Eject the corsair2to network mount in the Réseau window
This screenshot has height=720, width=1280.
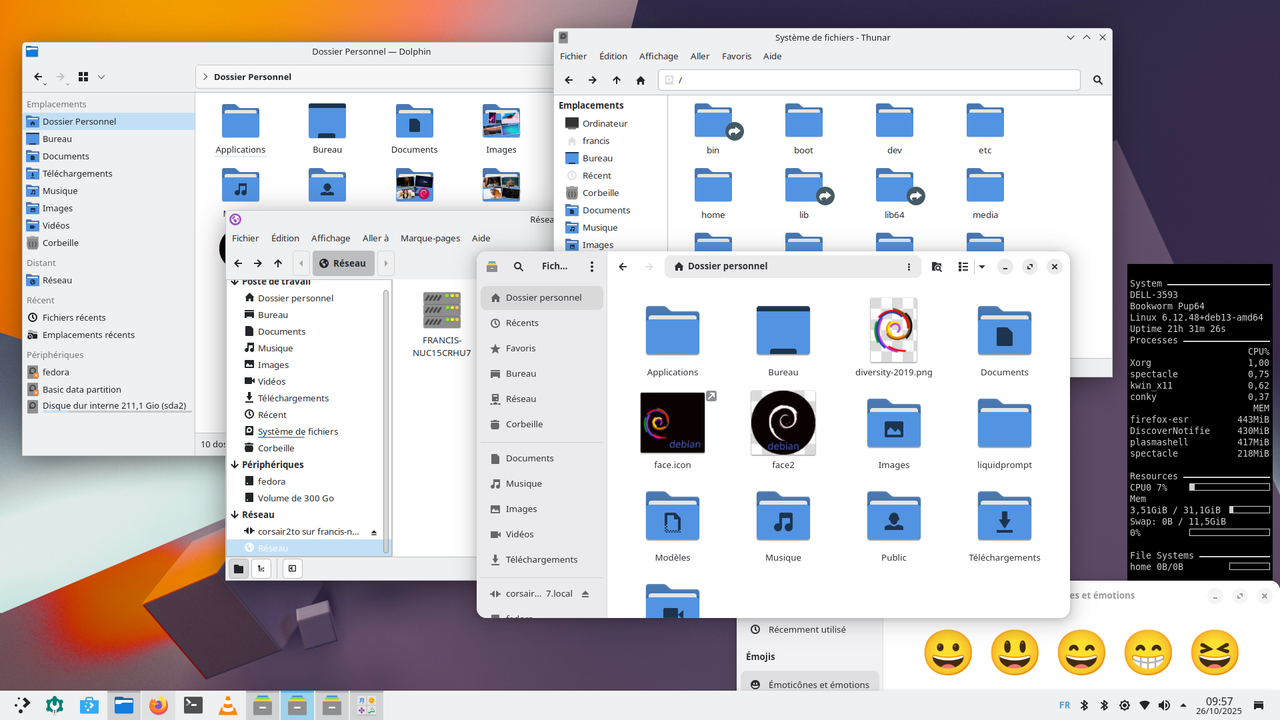pyautogui.click(x=375, y=532)
